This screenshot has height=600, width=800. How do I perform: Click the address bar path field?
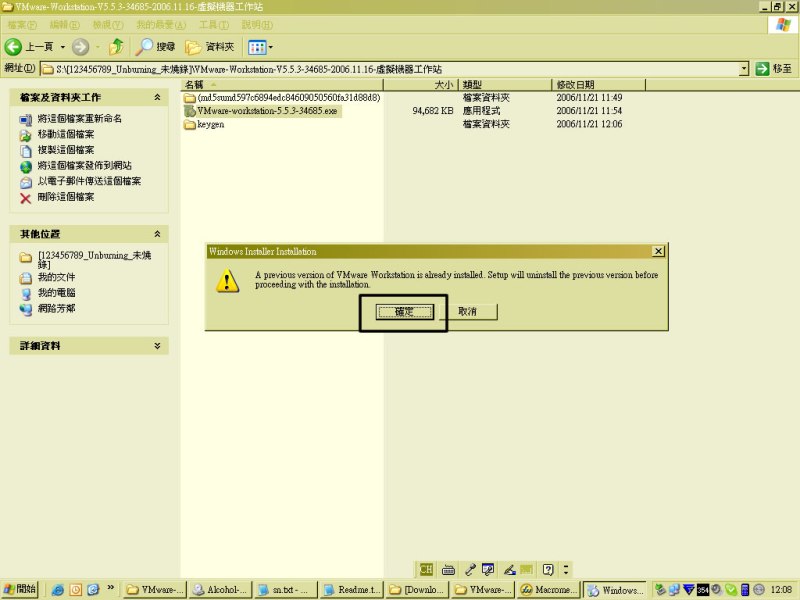tap(389, 69)
